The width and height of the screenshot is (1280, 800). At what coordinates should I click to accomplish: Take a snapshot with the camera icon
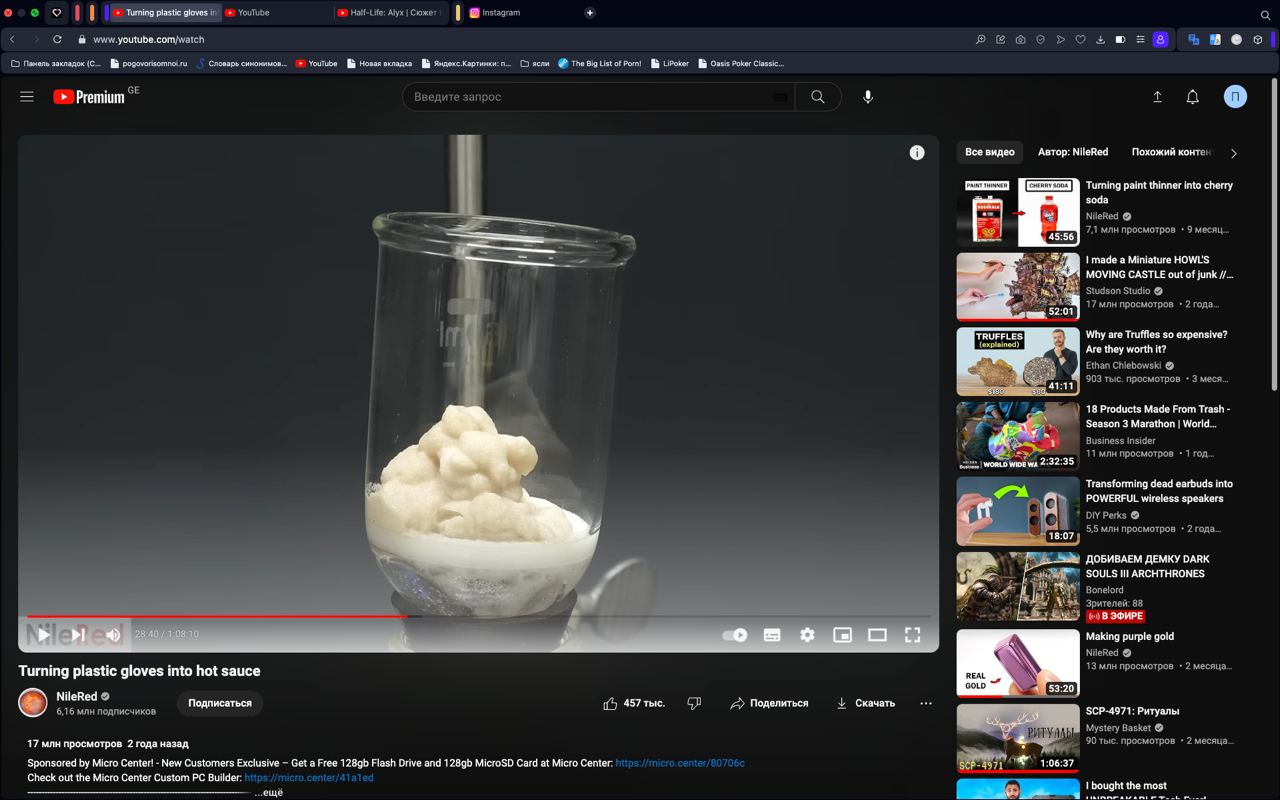[1020, 39]
